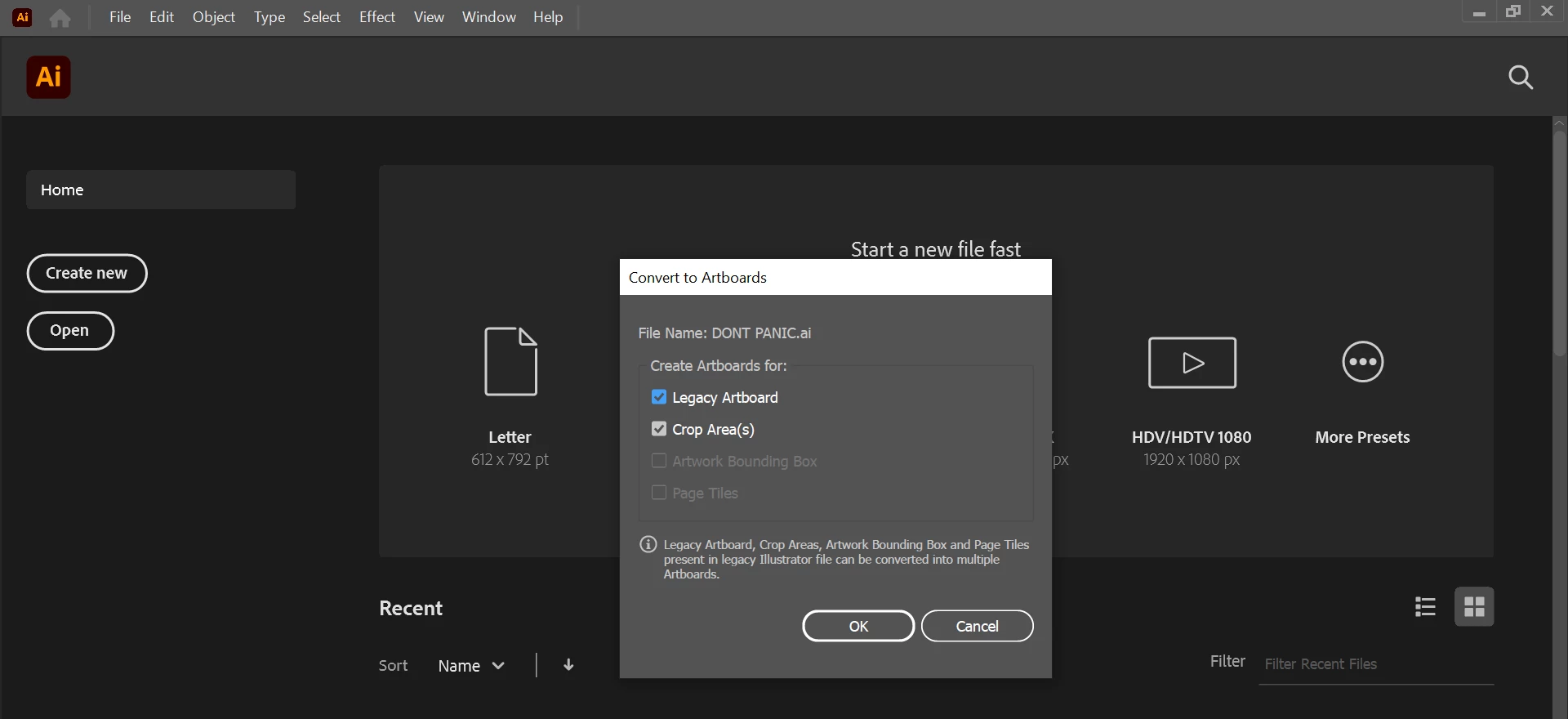1568x719 pixels.
Task: Click the HDV/HDTV 1080 label
Action: (1192, 437)
